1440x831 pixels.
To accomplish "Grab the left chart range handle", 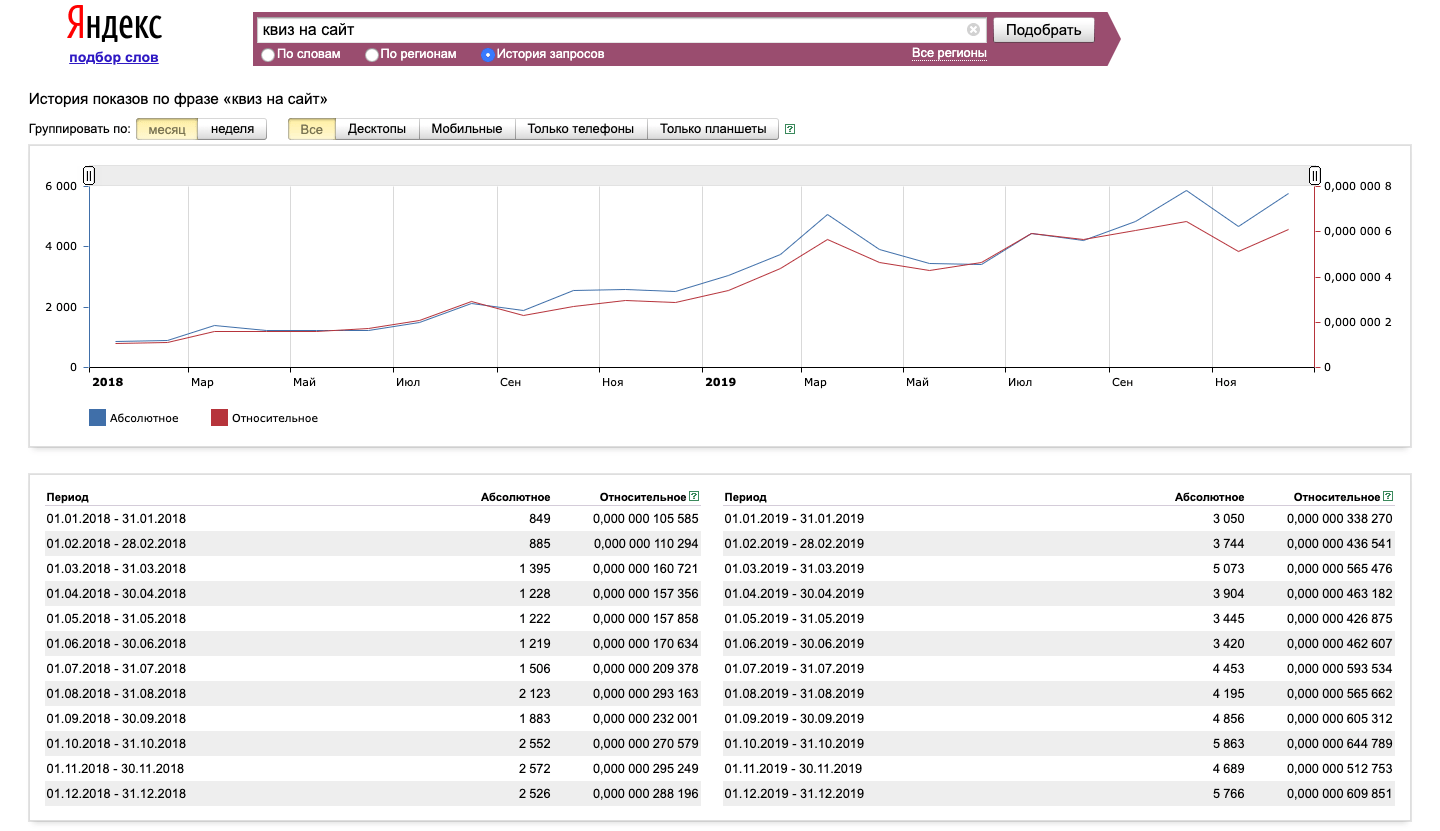I will 89,176.
